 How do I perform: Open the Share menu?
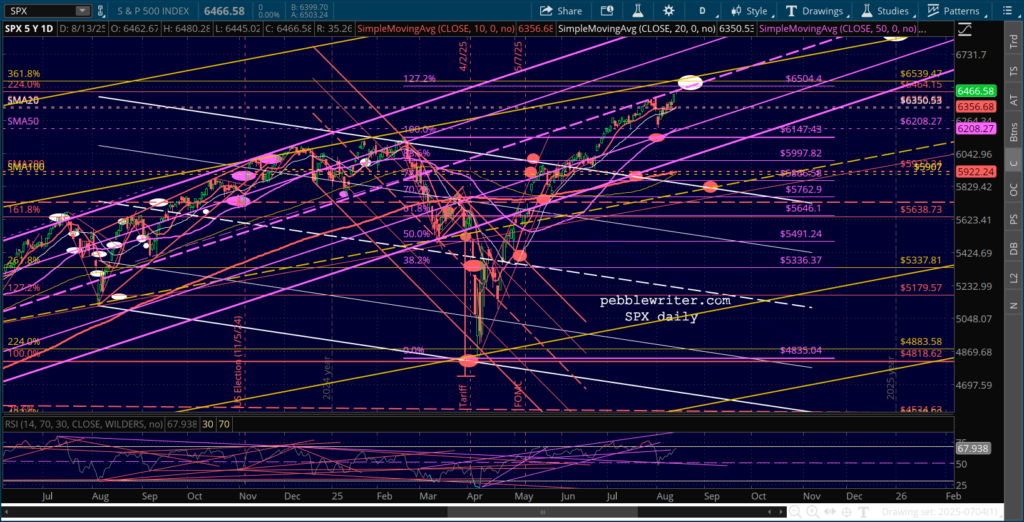point(560,11)
